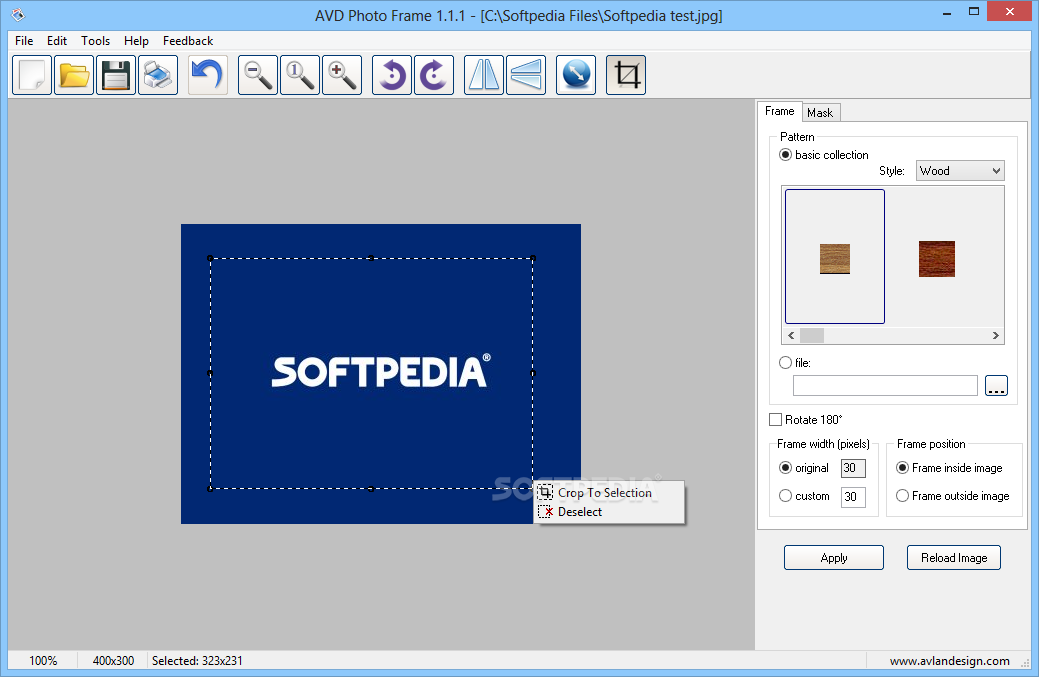Click the pattern list right scroll arrow
This screenshot has width=1039, height=677.
pos(995,336)
